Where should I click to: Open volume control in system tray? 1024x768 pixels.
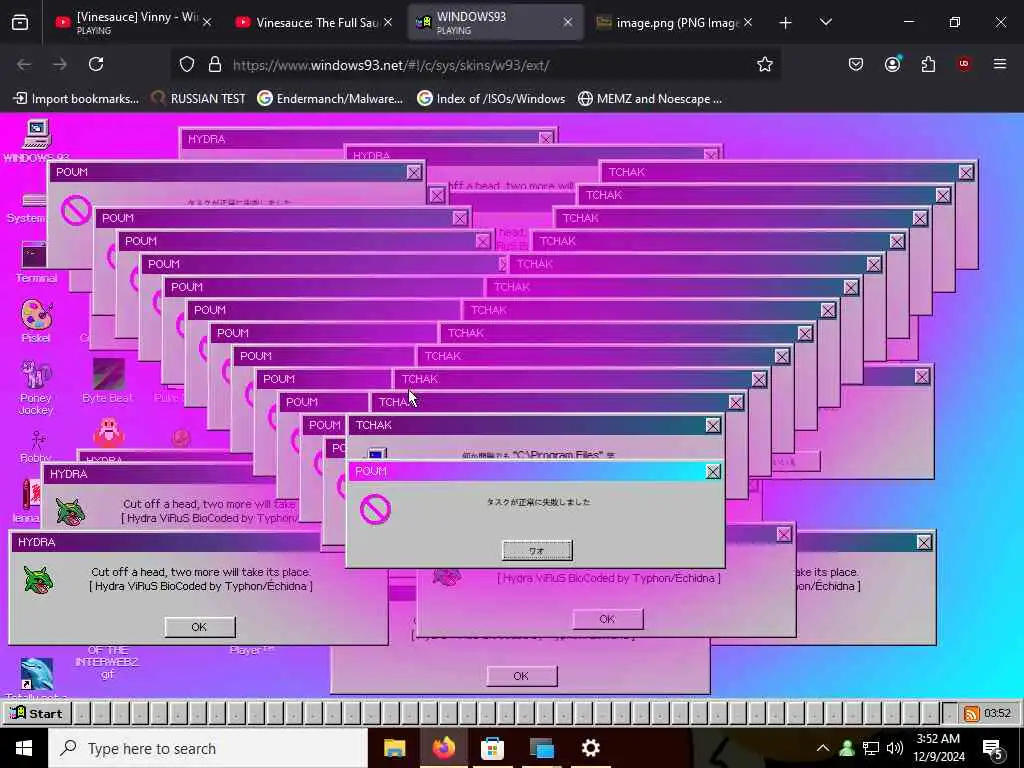tap(895, 748)
